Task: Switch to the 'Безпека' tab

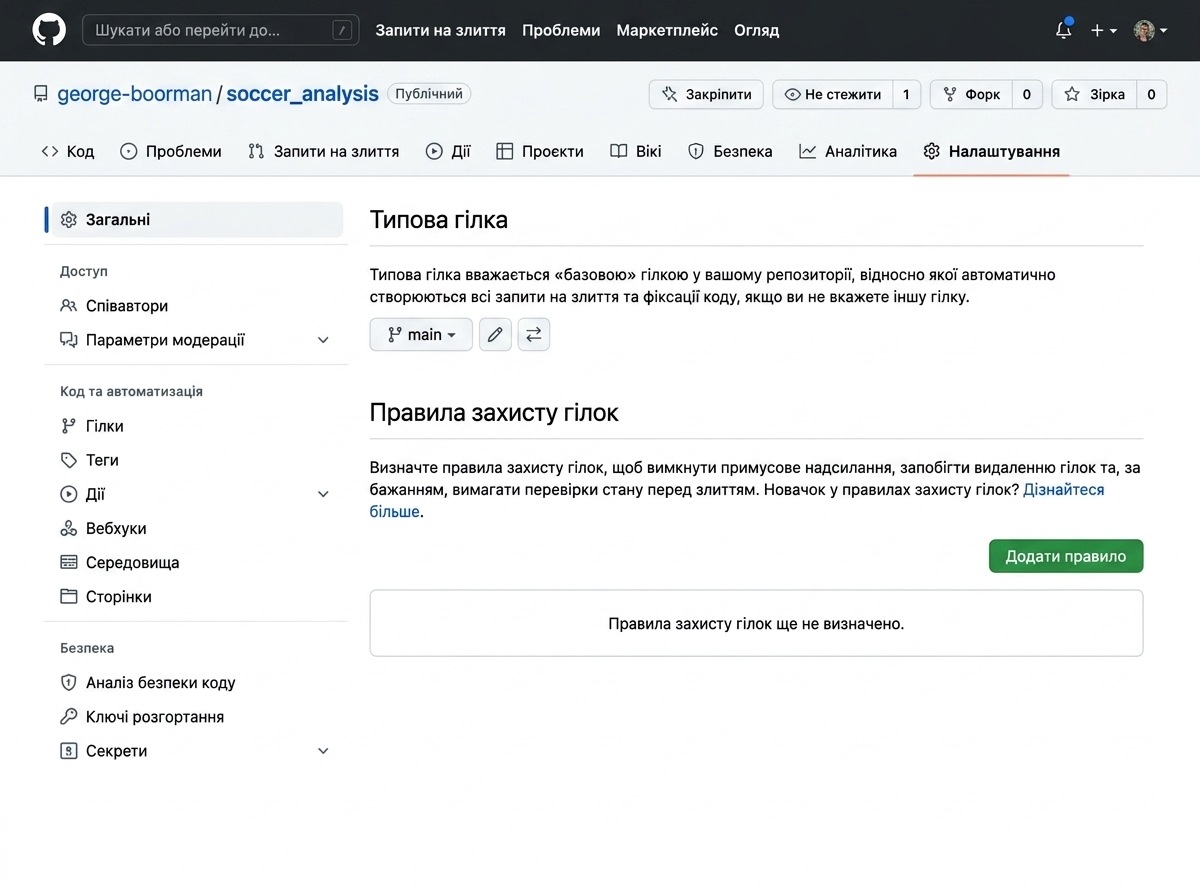Action: 730,151
